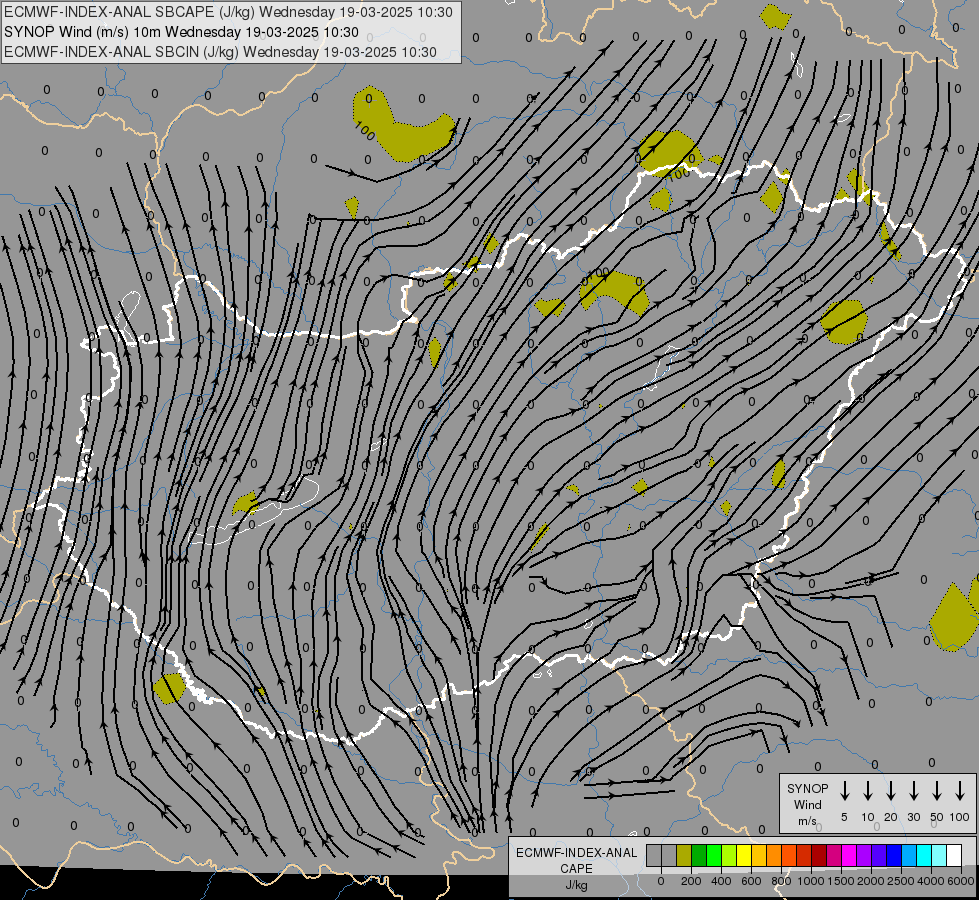Screen dimensions: 979x900
Task: Click the SBCAPE title line
Action: click(228, 12)
